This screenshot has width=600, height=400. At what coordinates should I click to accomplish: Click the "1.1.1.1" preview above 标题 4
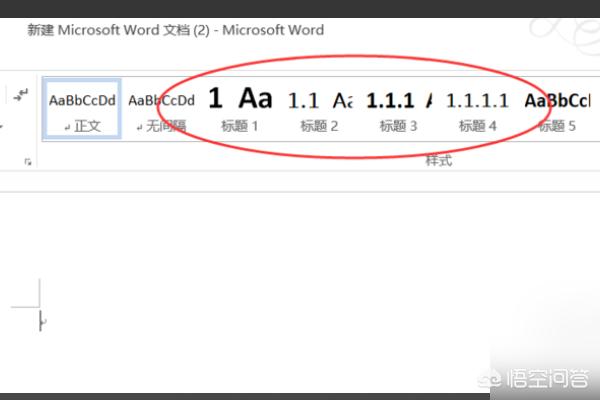pyautogui.click(x=477, y=100)
